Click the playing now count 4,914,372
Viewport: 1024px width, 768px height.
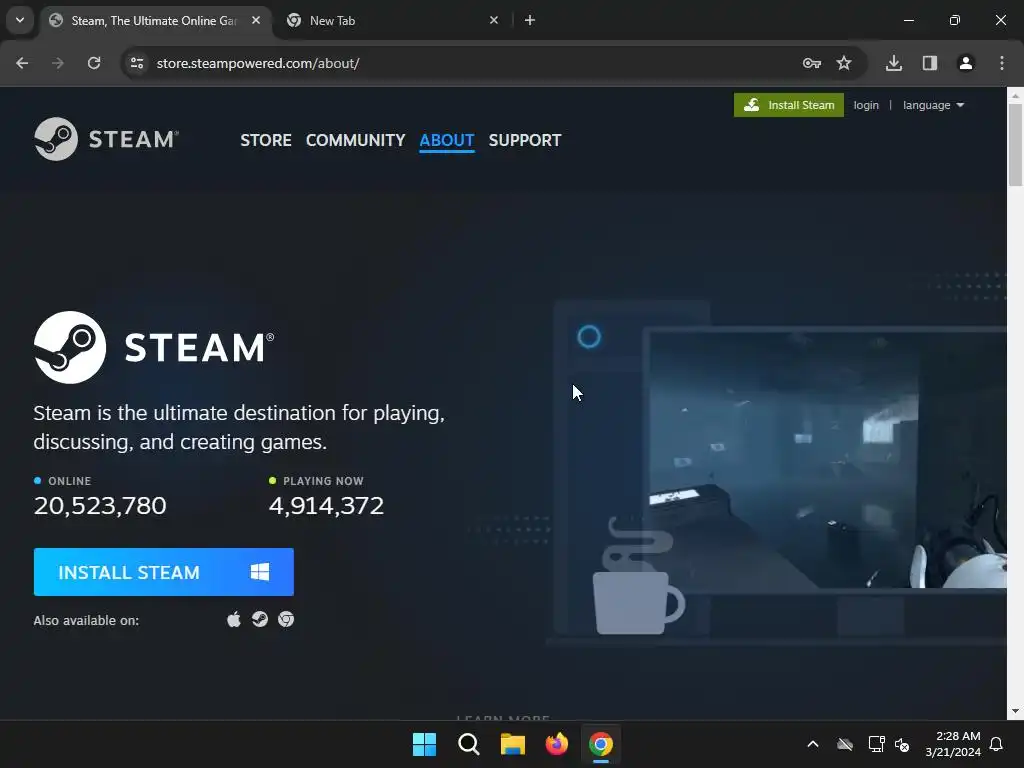[x=327, y=505]
